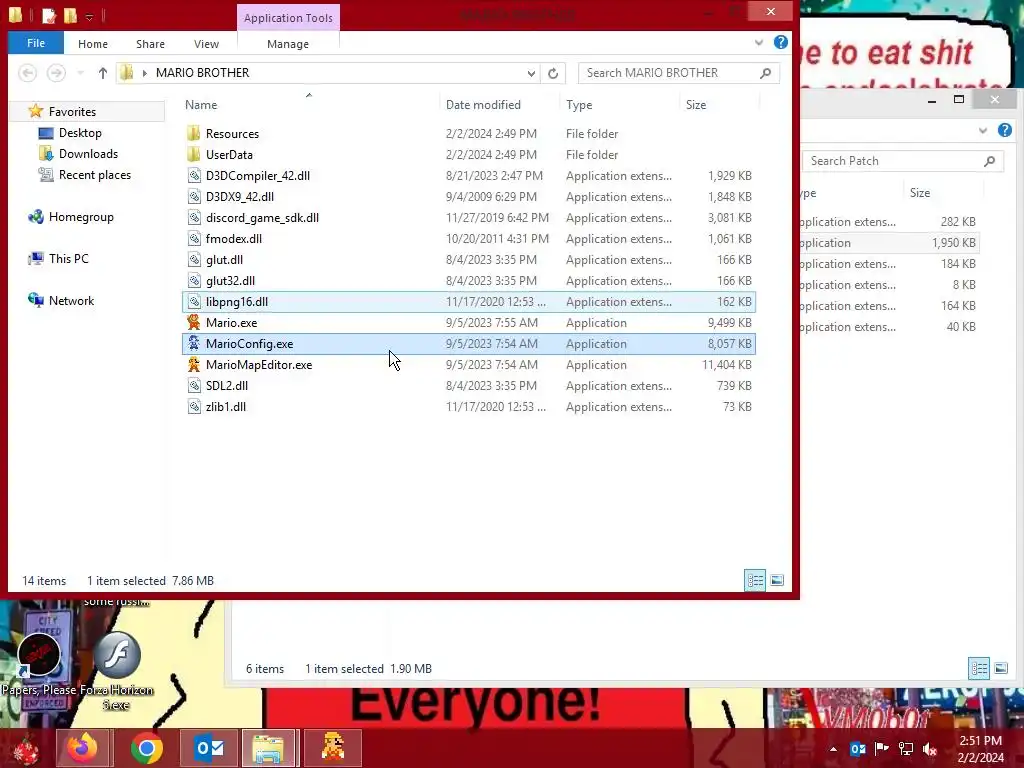Image resolution: width=1024 pixels, height=768 pixels.
Task: Refresh the MARIO BROTHER folder
Action: click(x=553, y=73)
